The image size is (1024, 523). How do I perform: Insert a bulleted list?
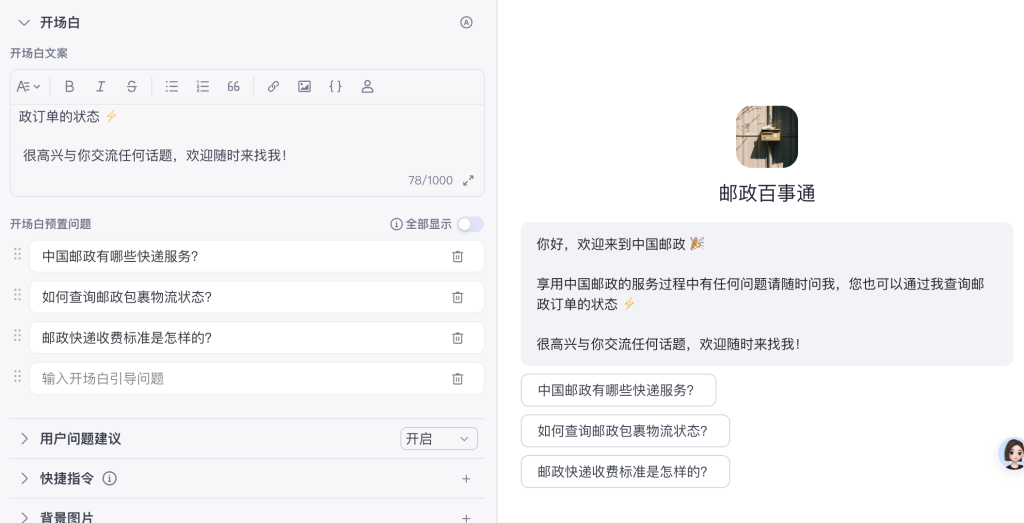click(172, 87)
